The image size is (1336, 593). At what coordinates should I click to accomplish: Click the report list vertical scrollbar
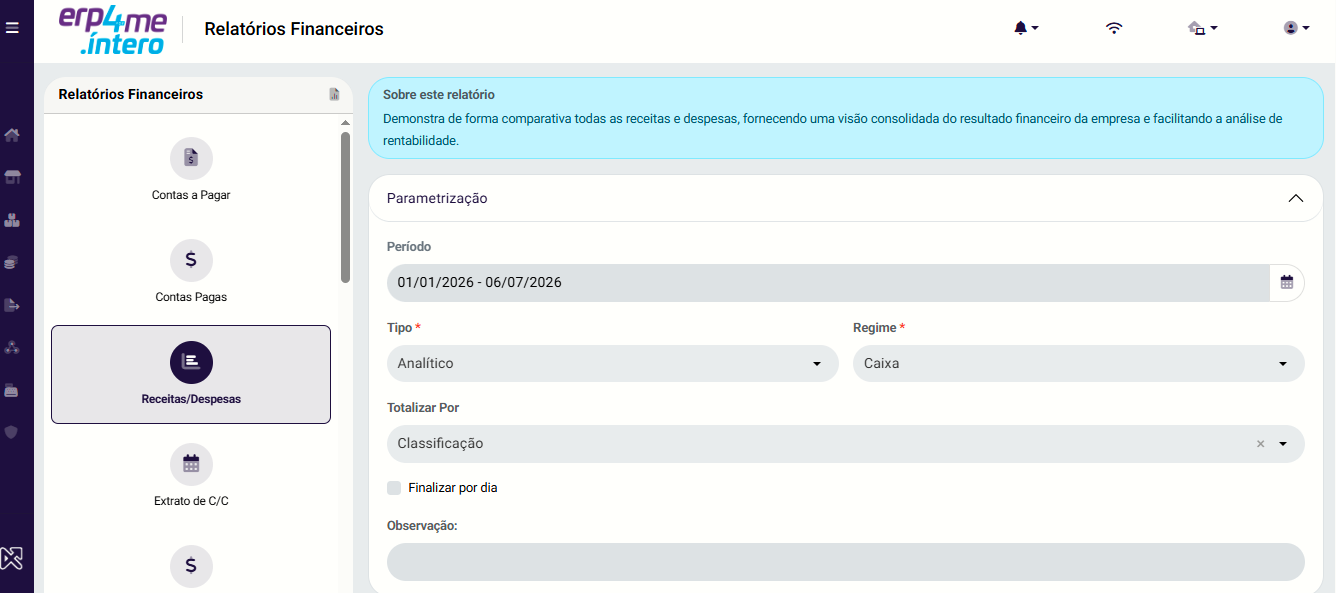pyautogui.click(x=345, y=207)
